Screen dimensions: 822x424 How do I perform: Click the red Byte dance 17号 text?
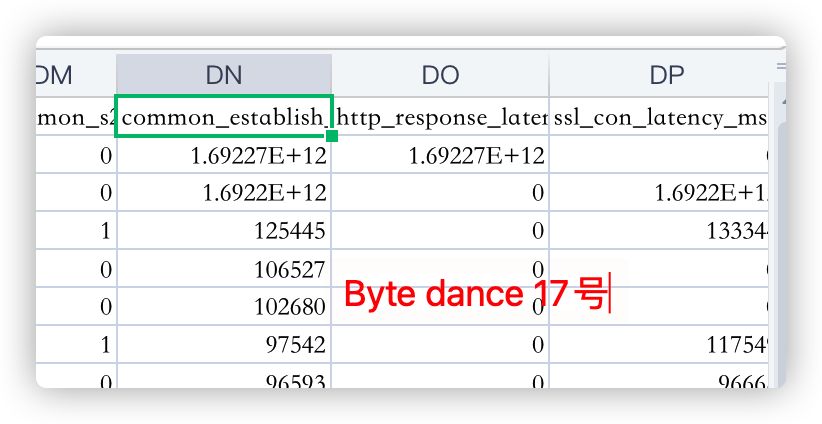click(x=474, y=295)
